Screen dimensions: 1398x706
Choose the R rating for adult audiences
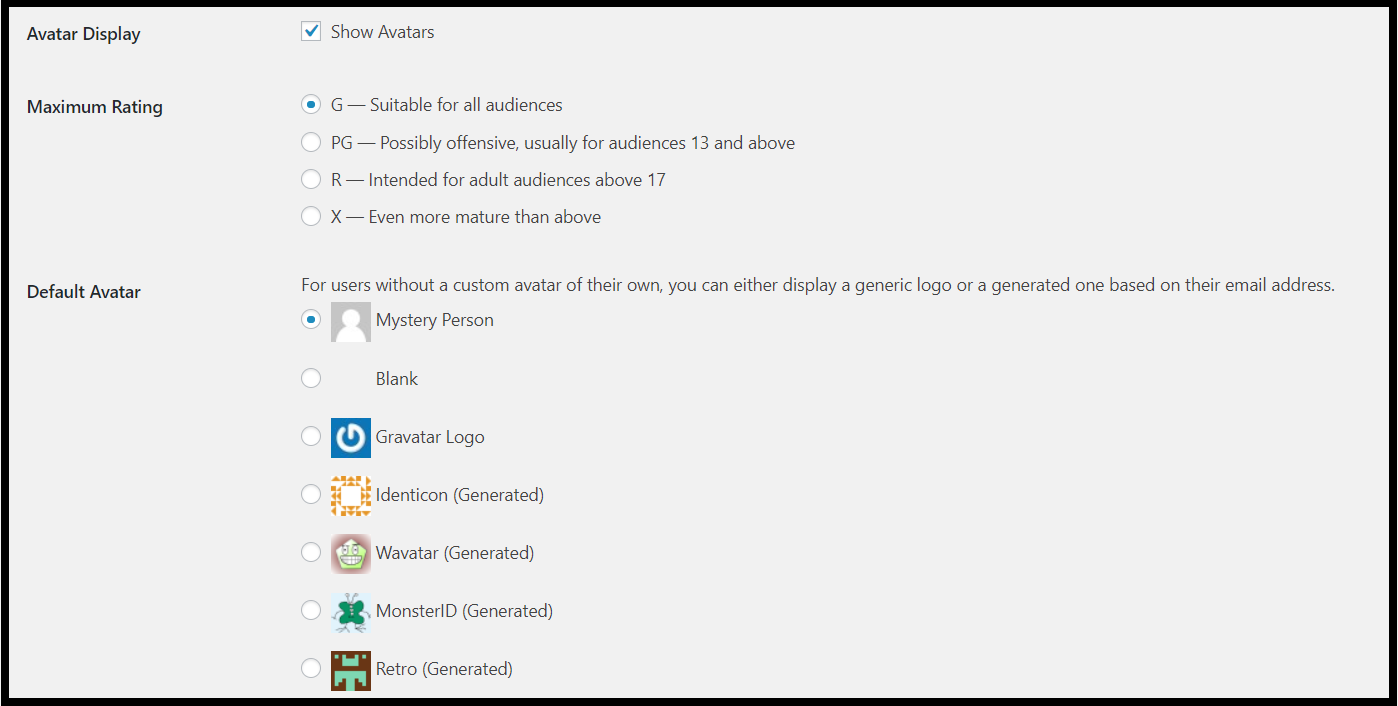[311, 179]
